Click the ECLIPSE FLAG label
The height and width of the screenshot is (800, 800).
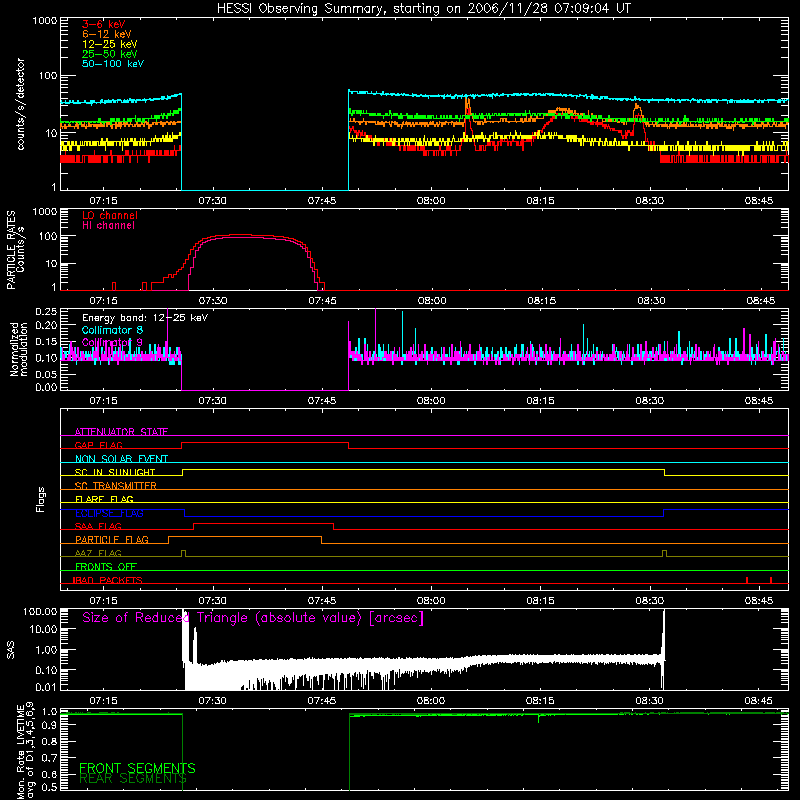tap(109, 513)
